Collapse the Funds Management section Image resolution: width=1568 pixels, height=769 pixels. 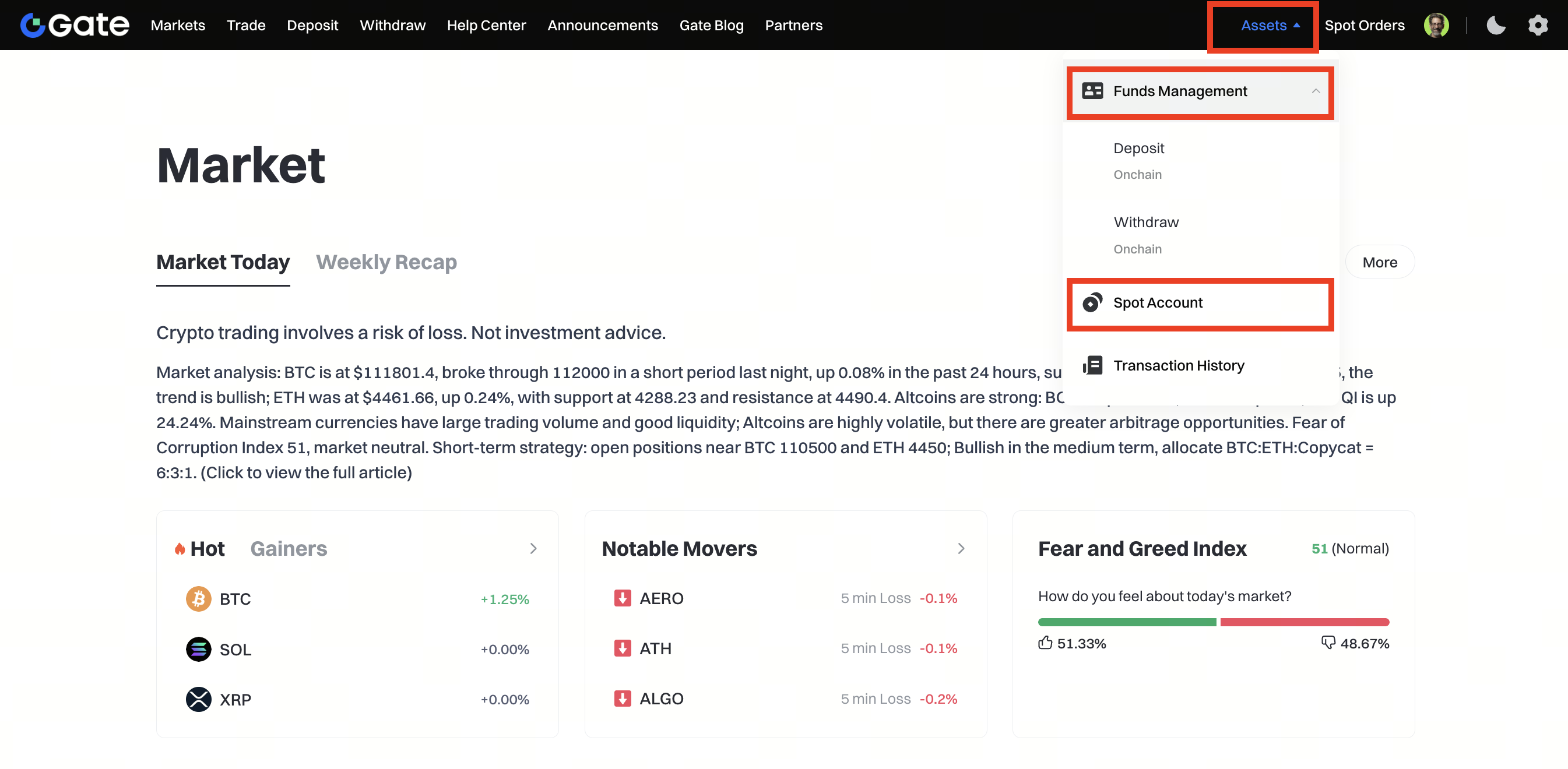point(1316,91)
